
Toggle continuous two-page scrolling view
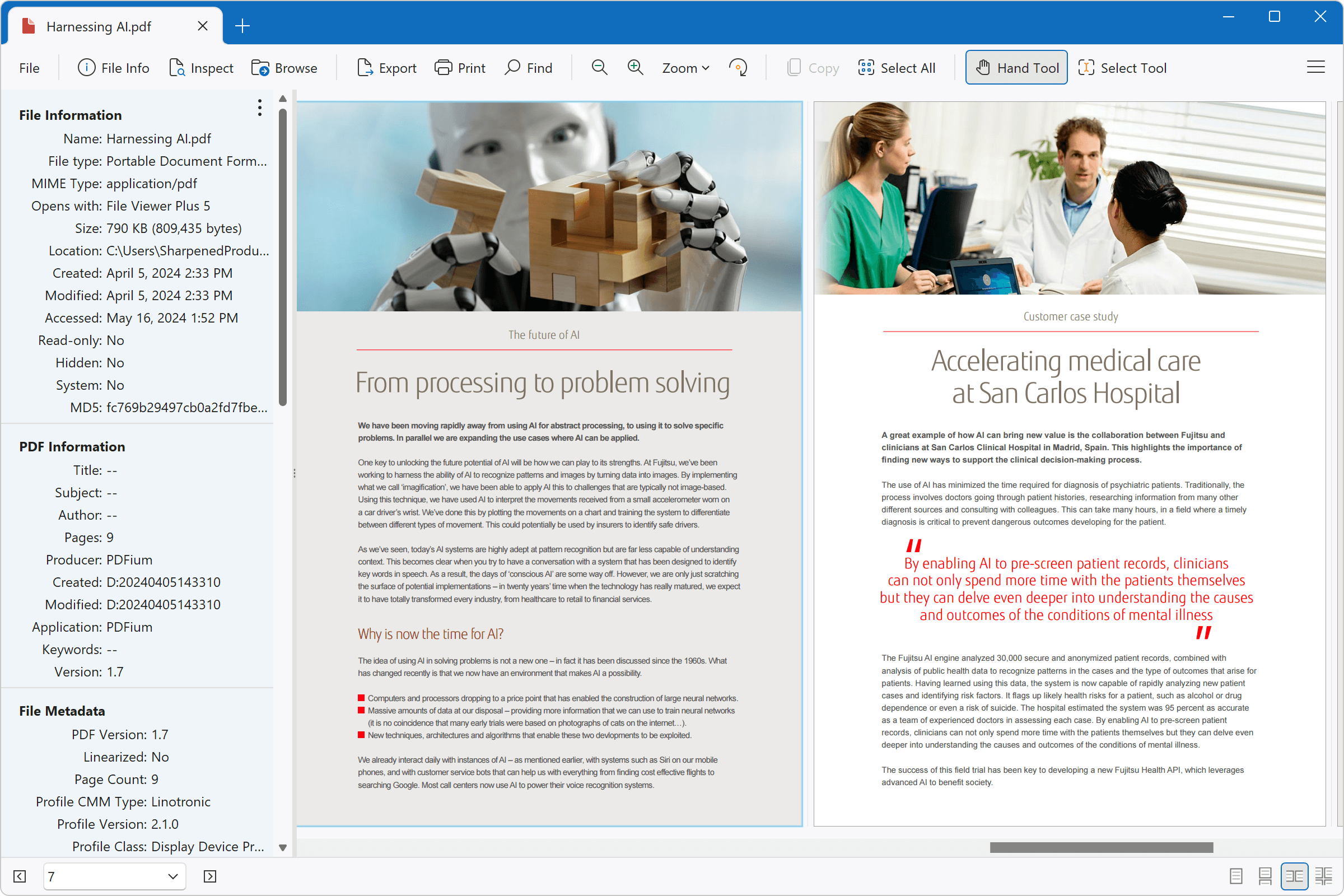(x=1323, y=875)
